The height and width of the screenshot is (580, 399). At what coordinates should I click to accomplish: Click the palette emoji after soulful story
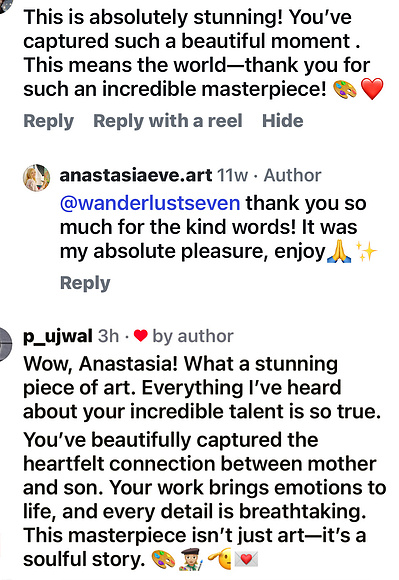coord(163,559)
